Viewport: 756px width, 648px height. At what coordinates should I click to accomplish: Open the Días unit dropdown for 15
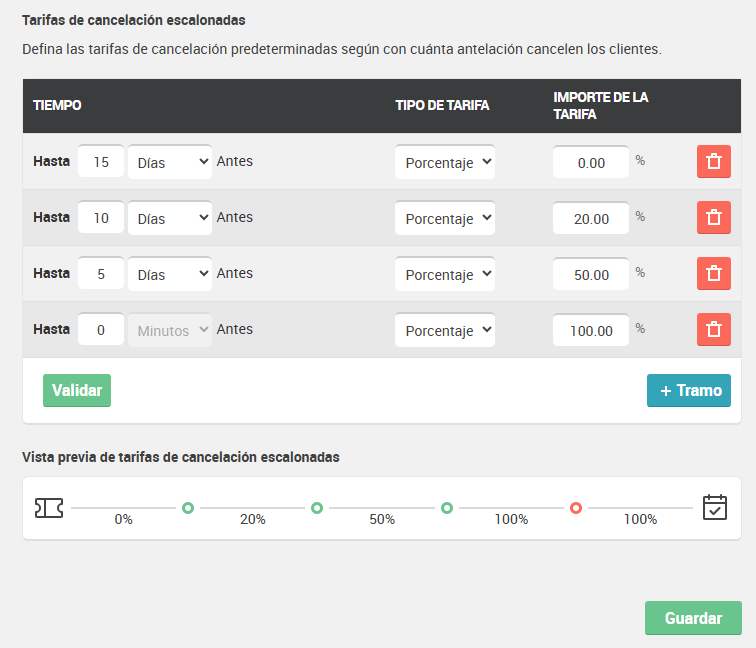(x=170, y=162)
